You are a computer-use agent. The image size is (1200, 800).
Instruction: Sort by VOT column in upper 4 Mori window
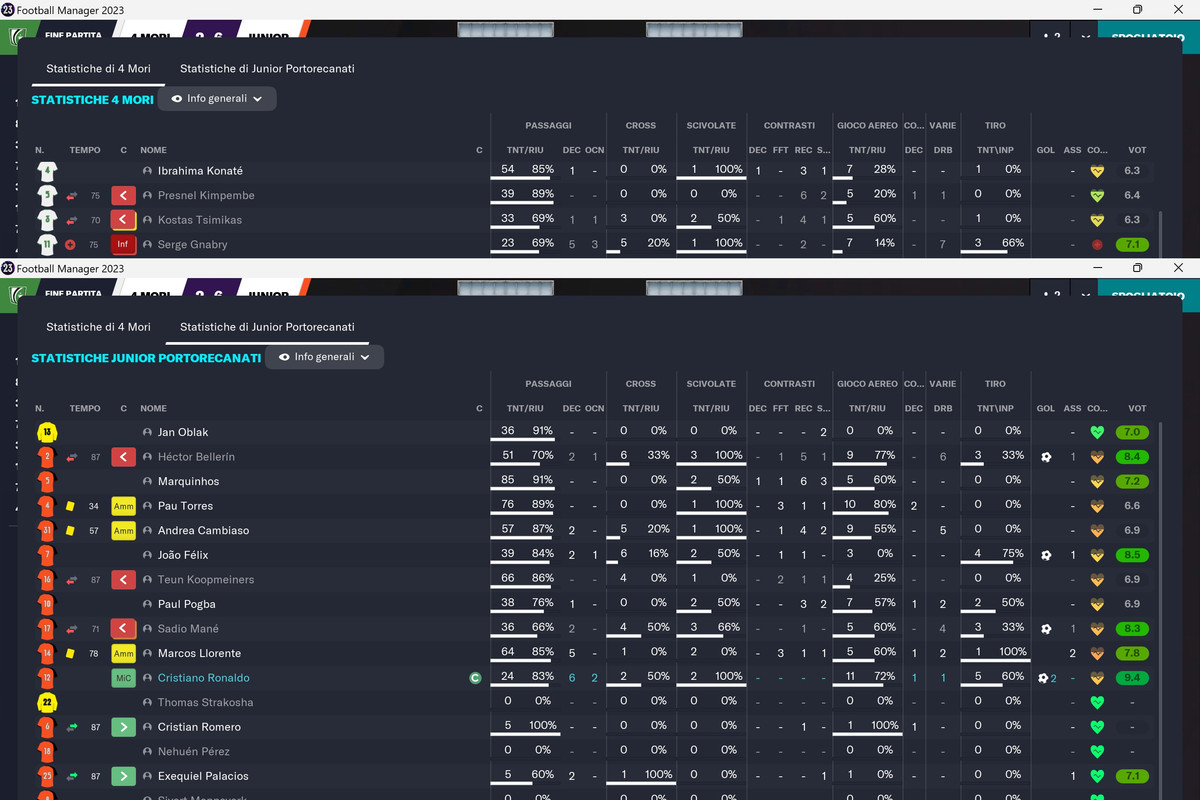click(1137, 150)
